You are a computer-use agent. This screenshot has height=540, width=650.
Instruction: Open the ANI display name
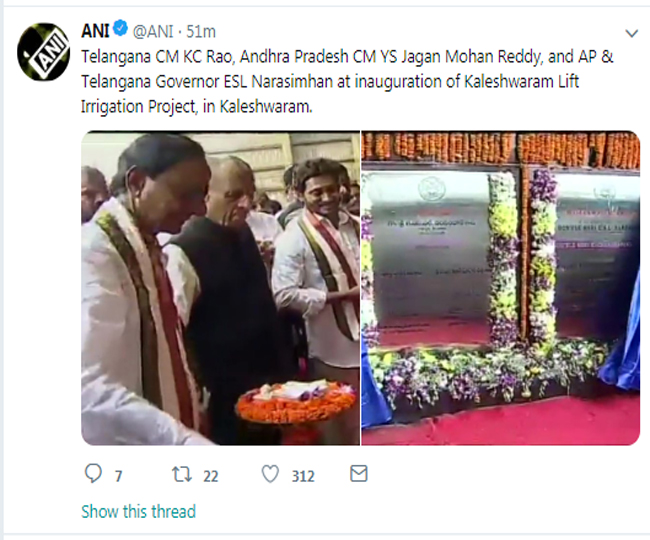[95, 31]
